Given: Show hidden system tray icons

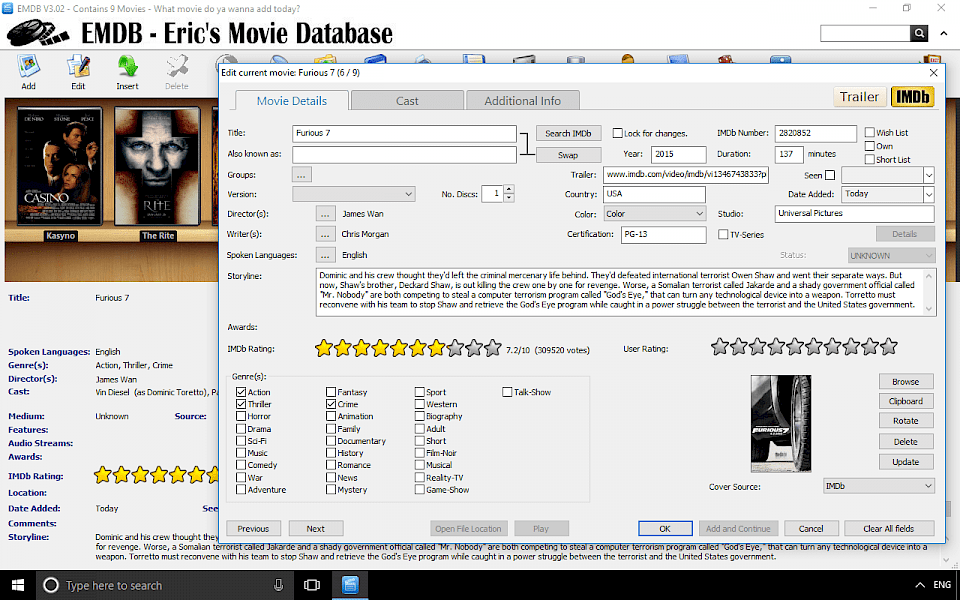Looking at the screenshot, I should pyautogui.click(x=919, y=585).
